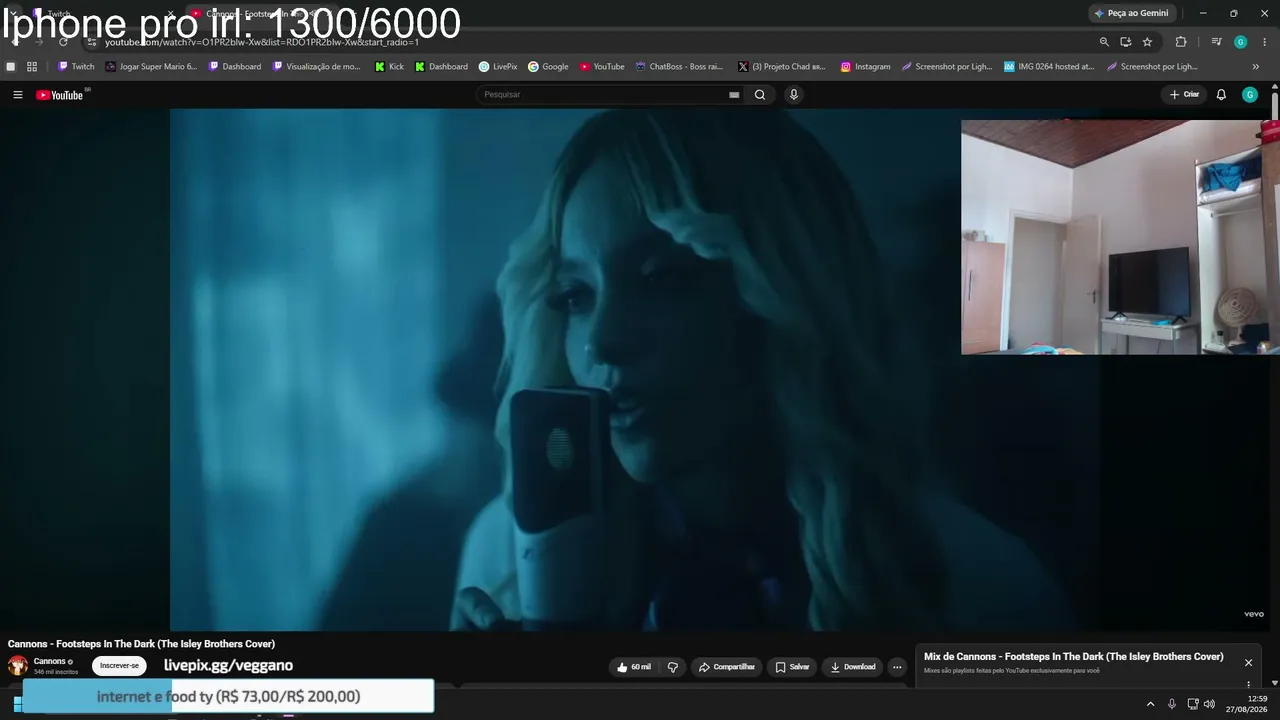Click the page vertical scrollbar

click(x=1275, y=105)
